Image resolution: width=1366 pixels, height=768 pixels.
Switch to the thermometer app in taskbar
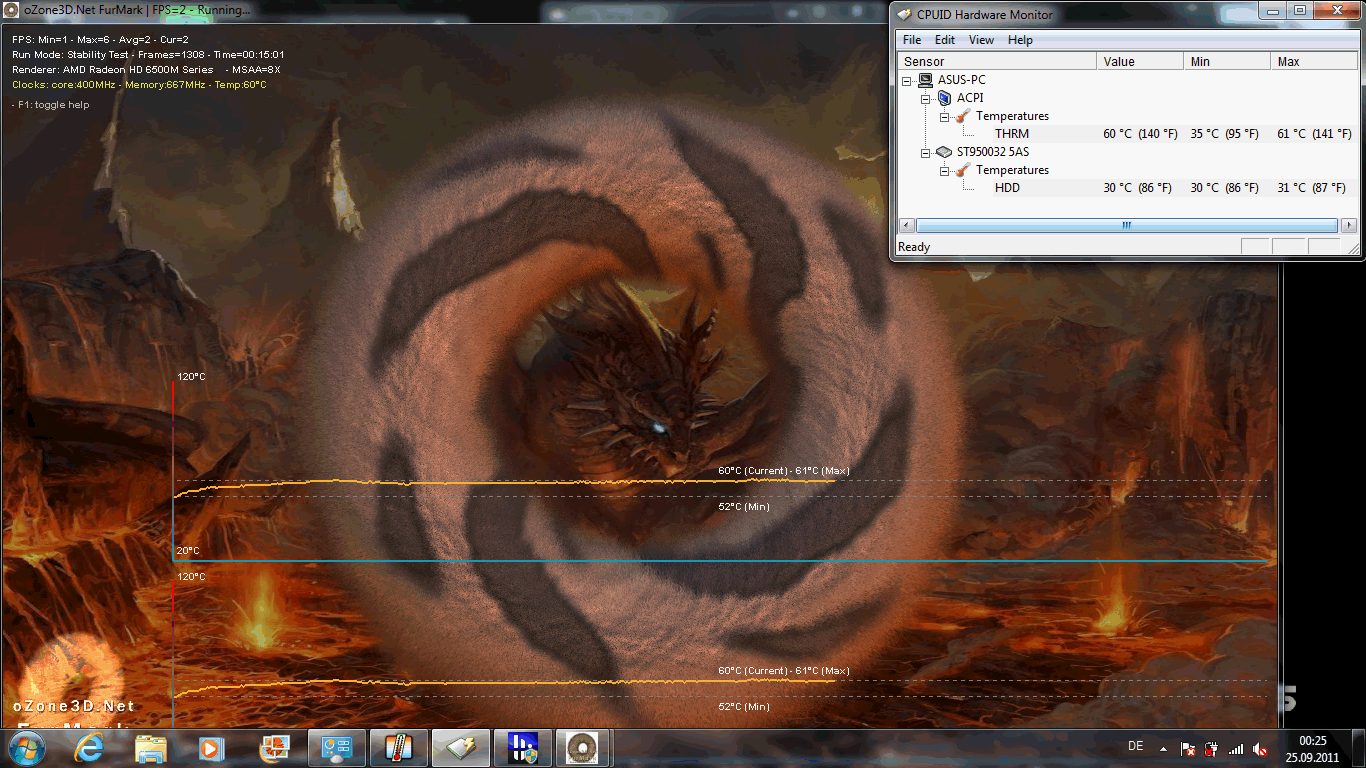point(399,748)
